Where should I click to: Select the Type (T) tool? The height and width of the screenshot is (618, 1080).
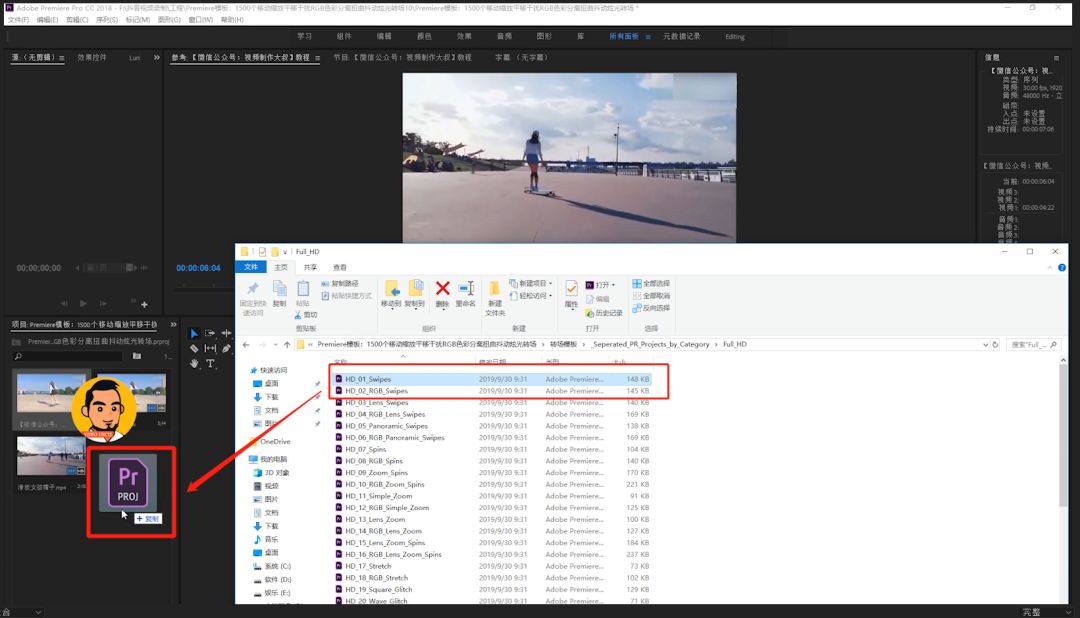210,364
